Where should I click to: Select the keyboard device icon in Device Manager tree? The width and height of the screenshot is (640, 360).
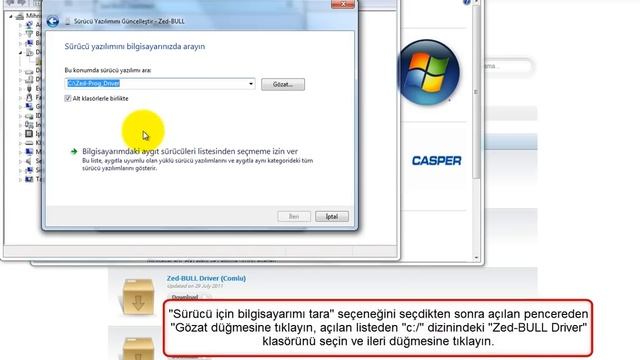(29, 143)
